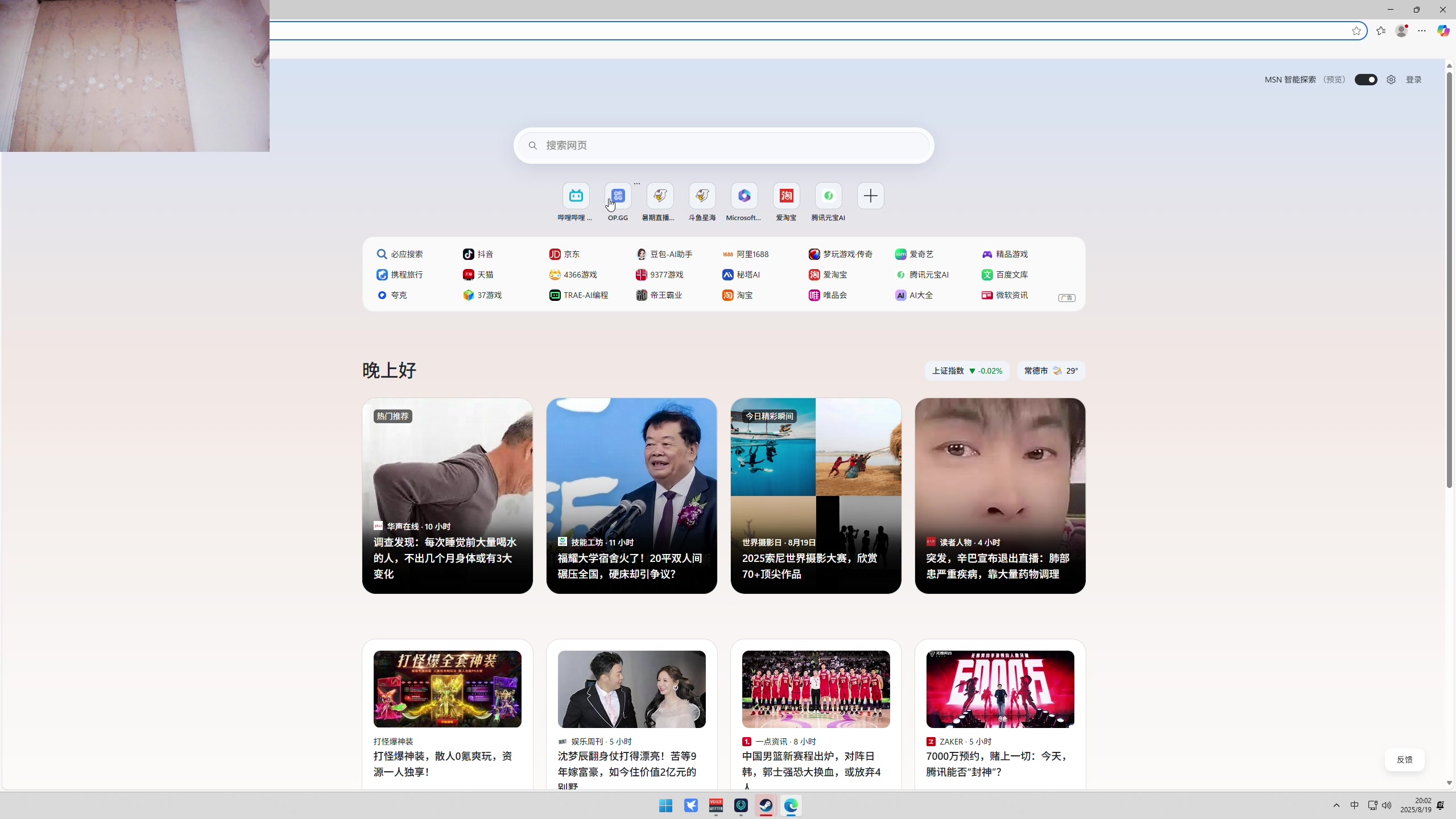
Task: Open TRAE-AI编程 site link
Action: [x=578, y=295]
